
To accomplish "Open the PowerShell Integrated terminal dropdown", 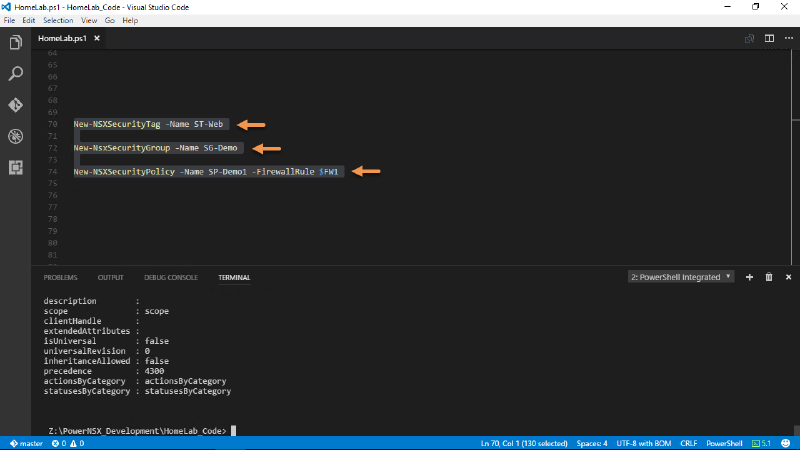I will click(681, 277).
